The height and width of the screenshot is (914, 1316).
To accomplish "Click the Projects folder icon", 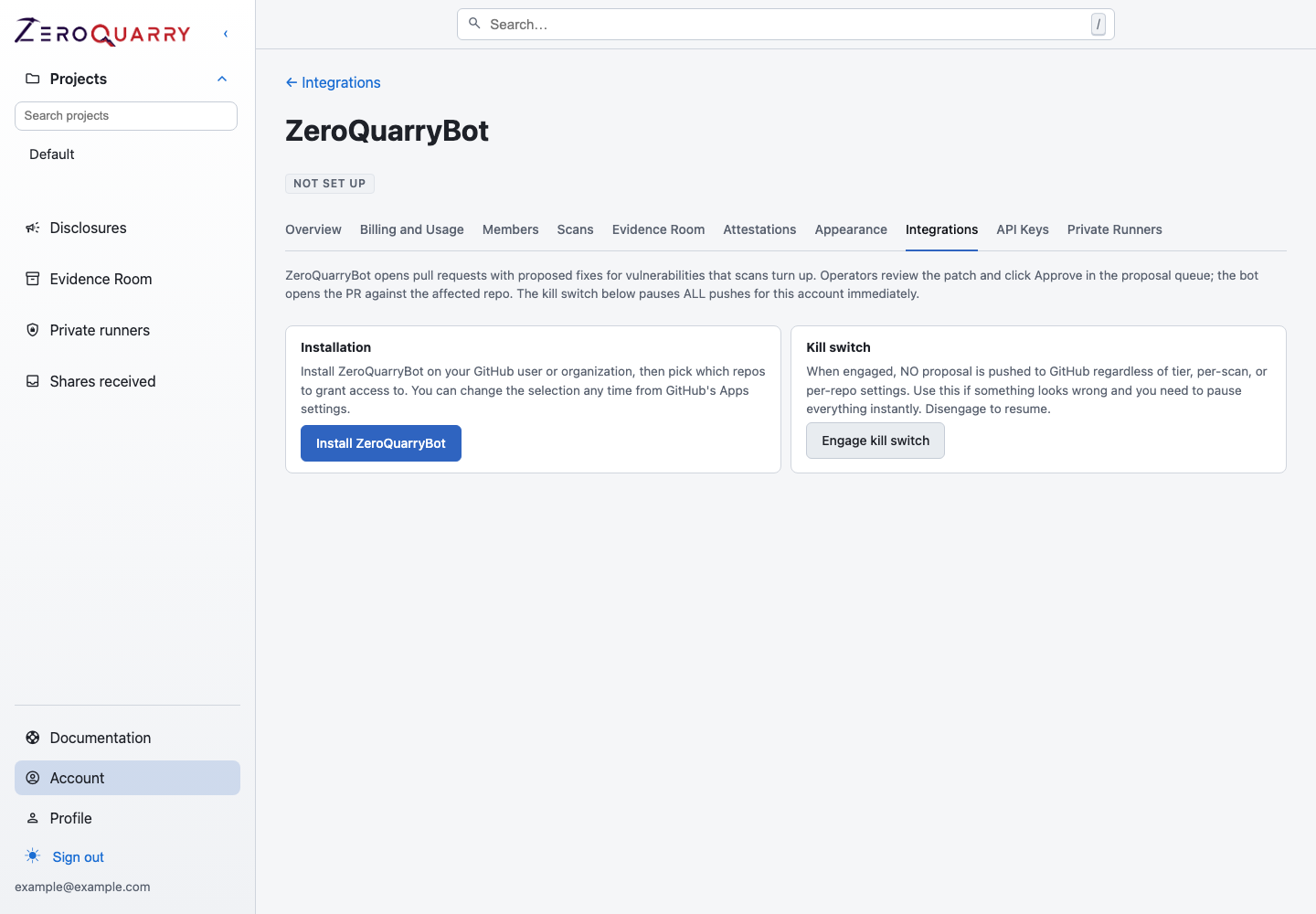I will [33, 79].
